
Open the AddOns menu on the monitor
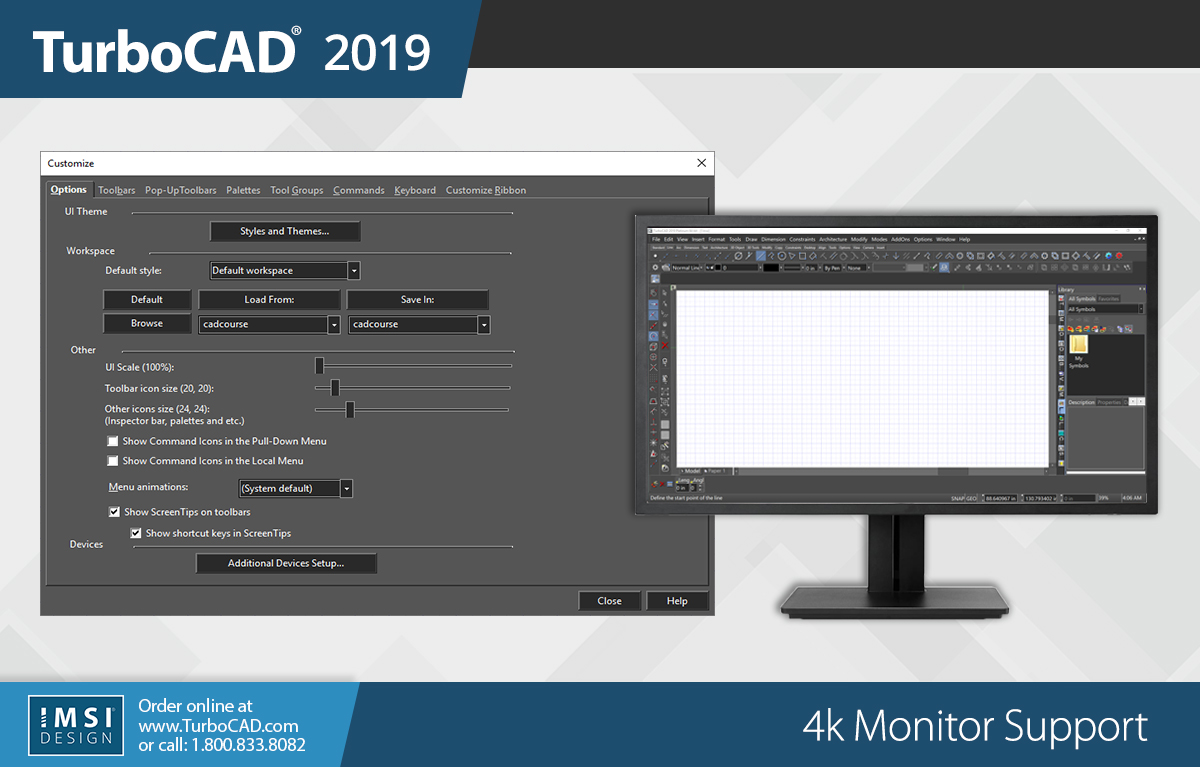click(x=900, y=240)
